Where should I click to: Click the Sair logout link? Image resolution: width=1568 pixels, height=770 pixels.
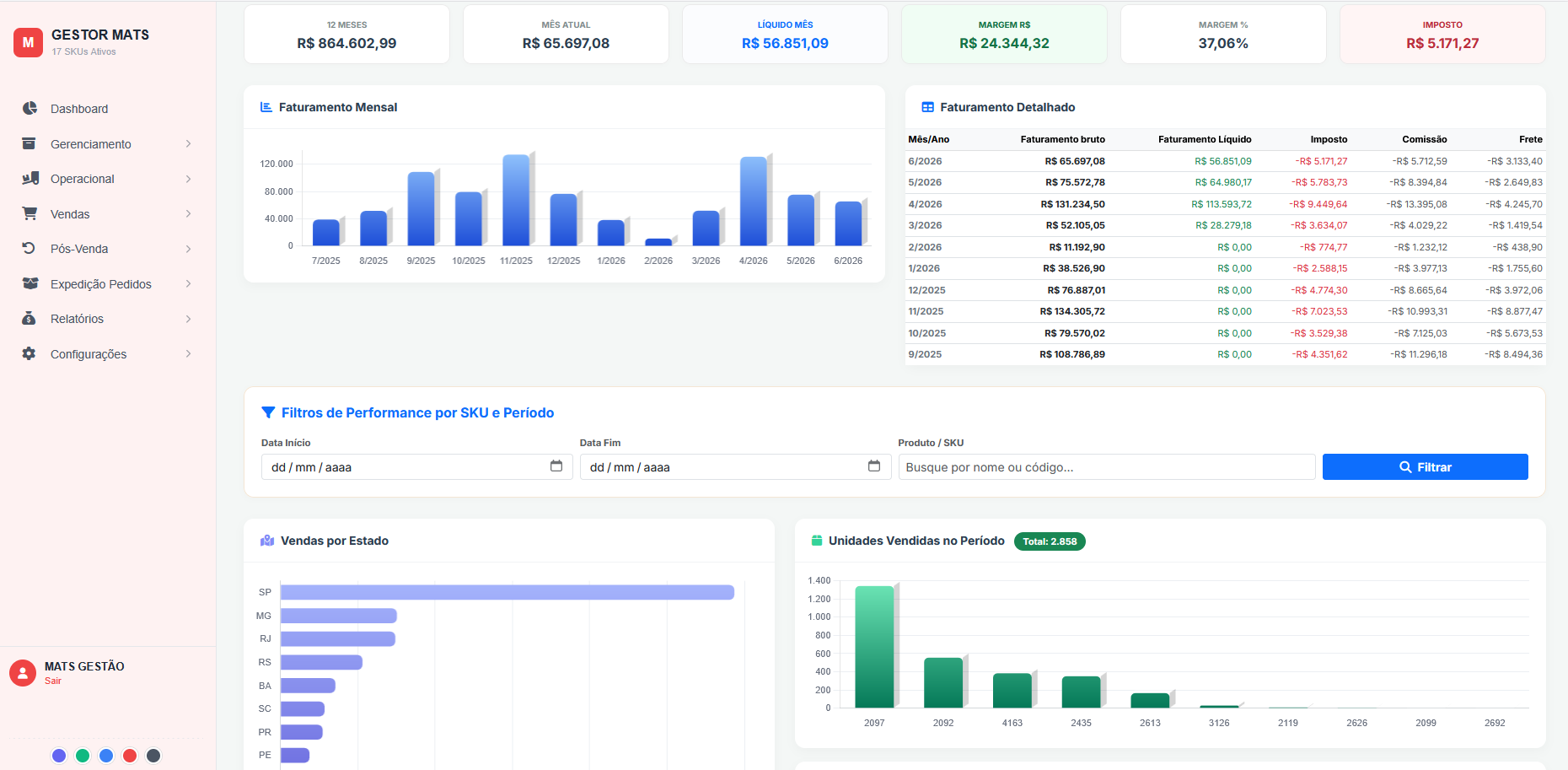click(x=53, y=681)
